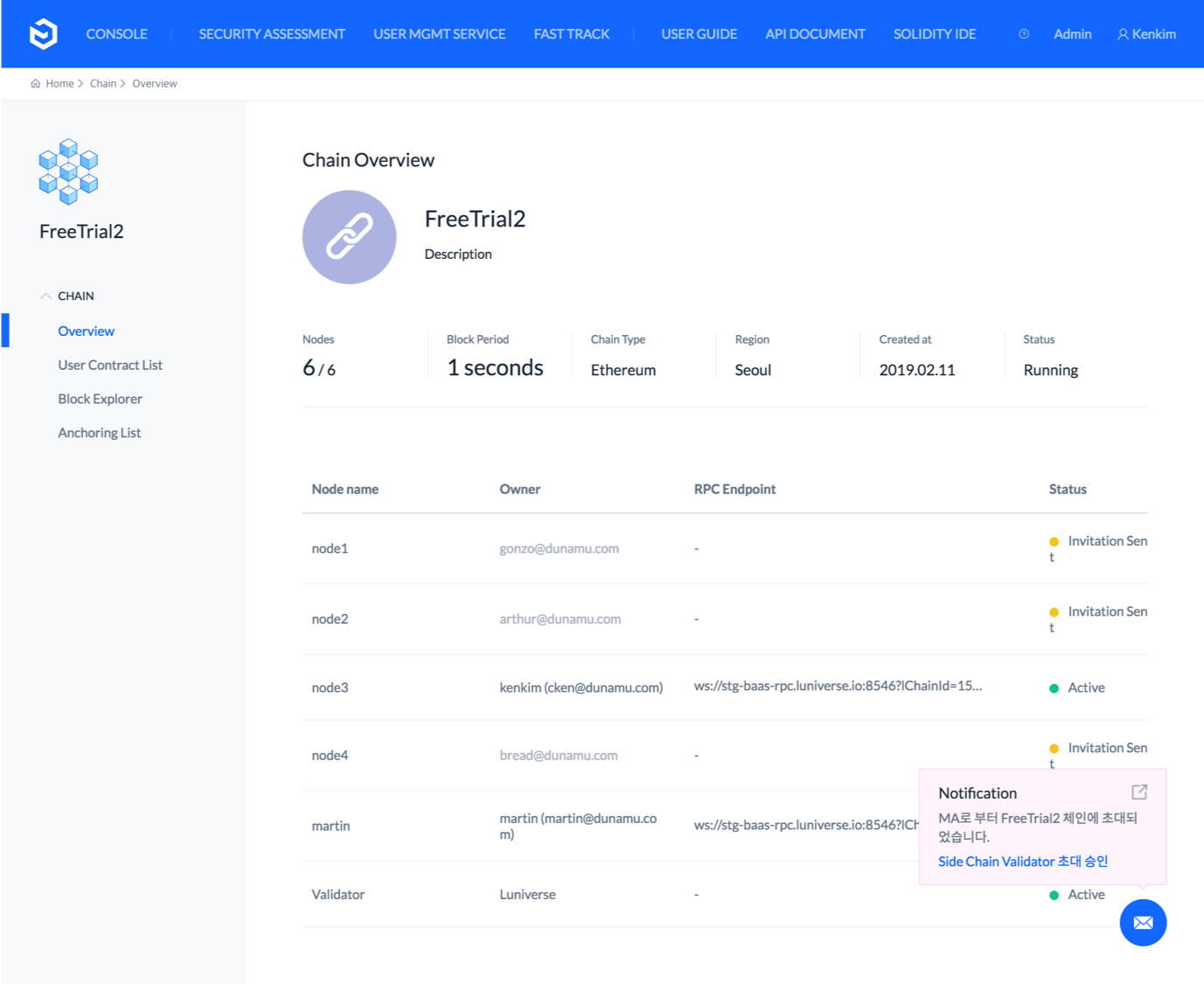Click owner martin (martin@dunamu.com)
Image resolution: width=1204 pixels, height=984 pixels.
[x=578, y=827]
